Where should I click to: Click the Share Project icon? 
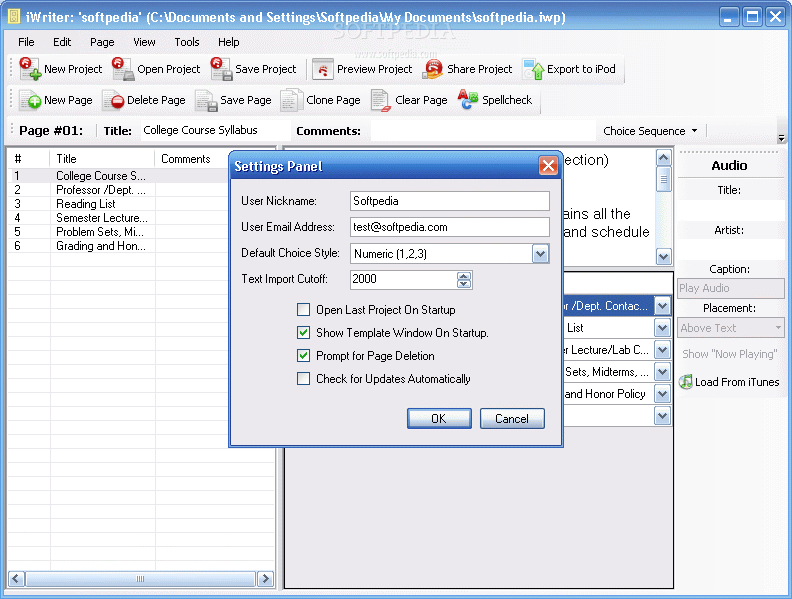pos(432,69)
